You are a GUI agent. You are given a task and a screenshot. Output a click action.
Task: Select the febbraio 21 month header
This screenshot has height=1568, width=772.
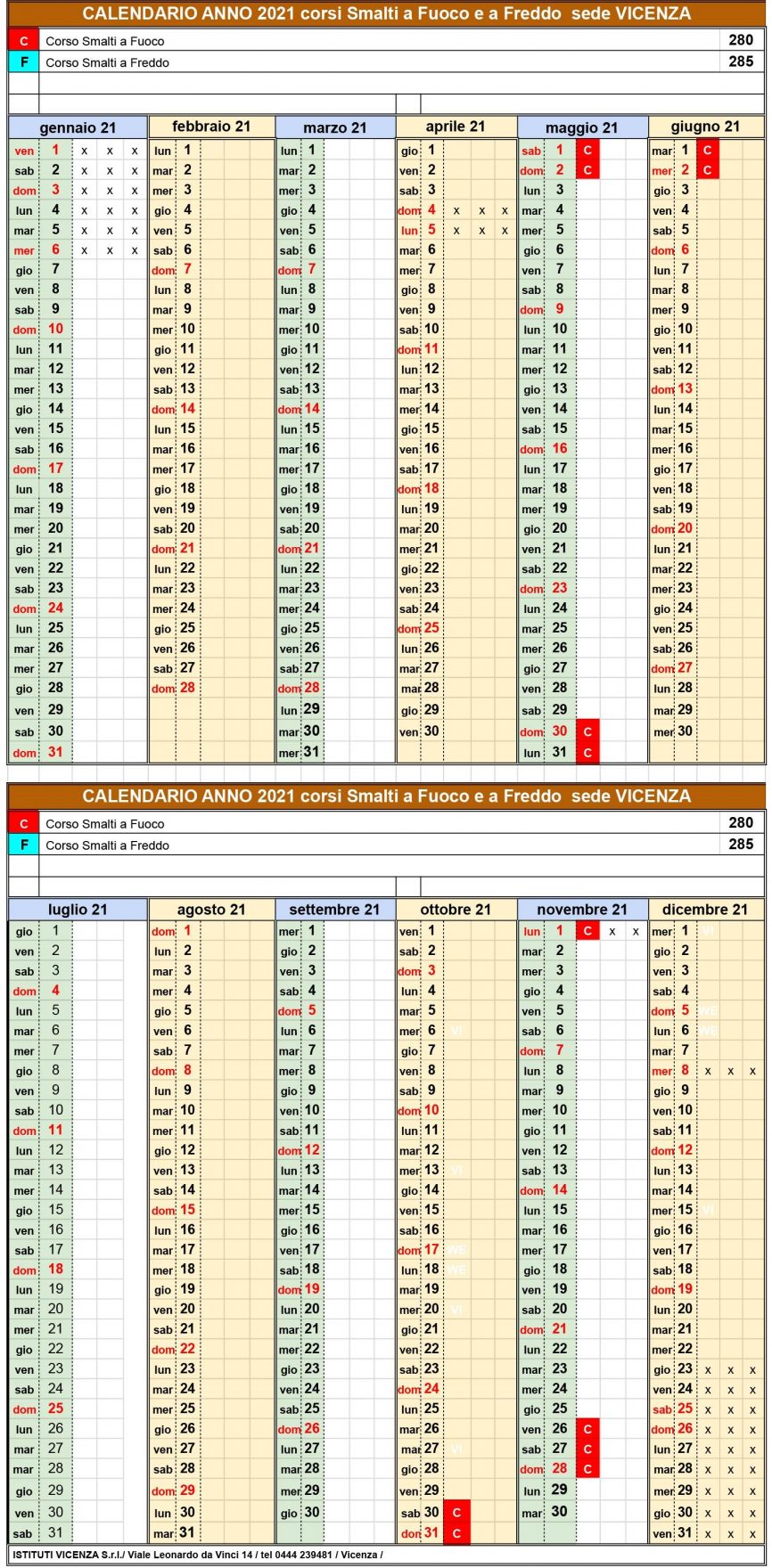[212, 127]
